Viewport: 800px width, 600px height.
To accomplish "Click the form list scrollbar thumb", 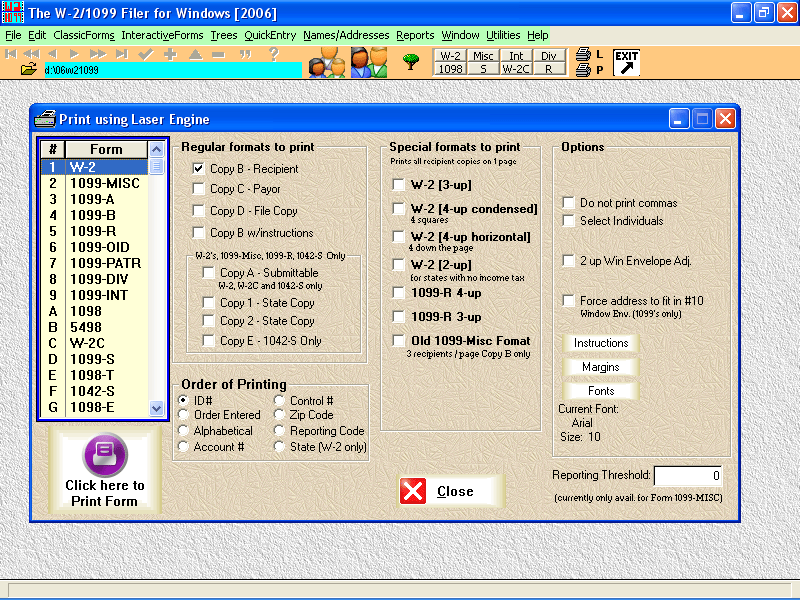I will point(157,166).
